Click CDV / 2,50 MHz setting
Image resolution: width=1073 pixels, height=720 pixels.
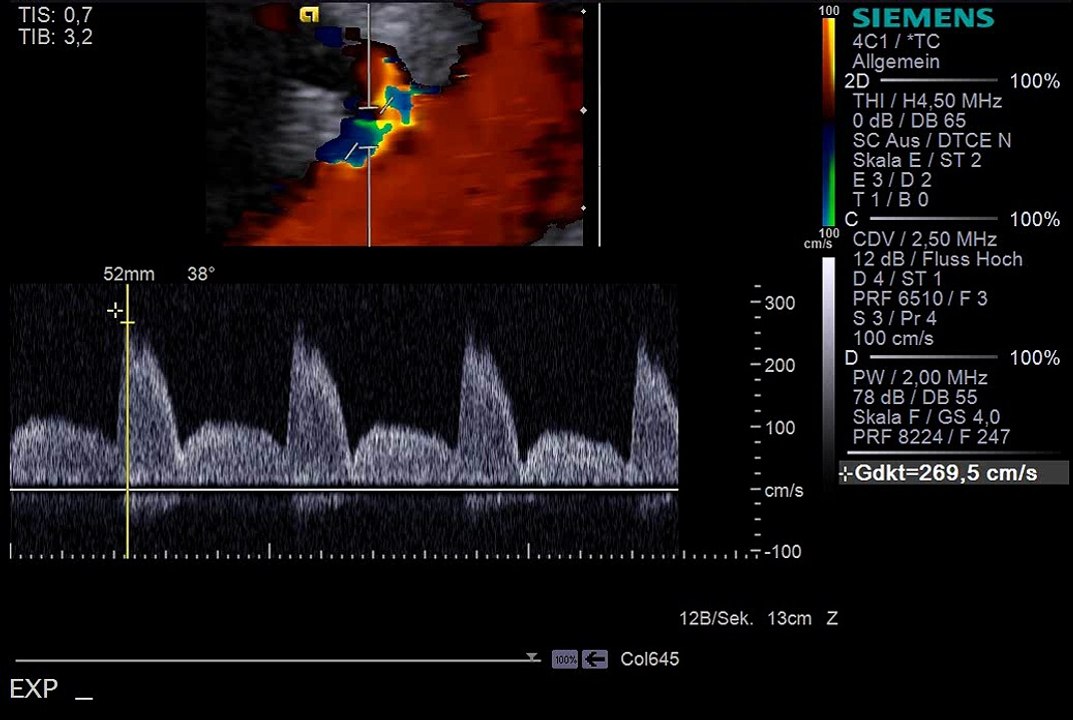(925, 240)
